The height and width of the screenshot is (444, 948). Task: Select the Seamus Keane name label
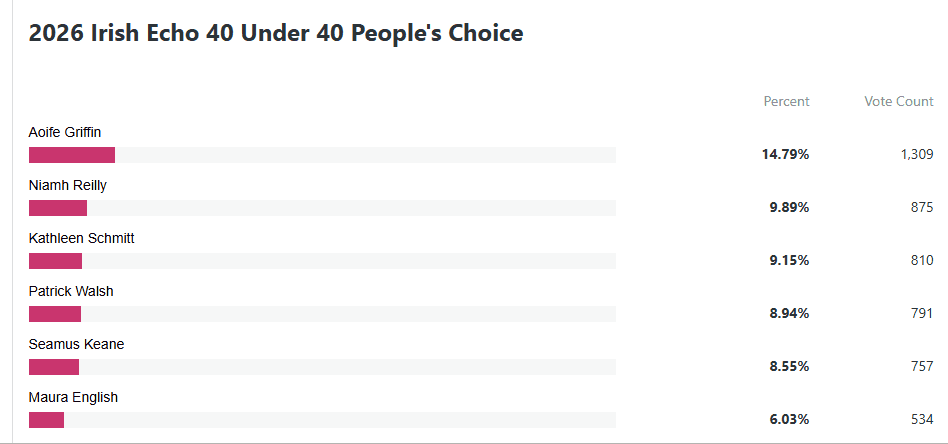77,344
